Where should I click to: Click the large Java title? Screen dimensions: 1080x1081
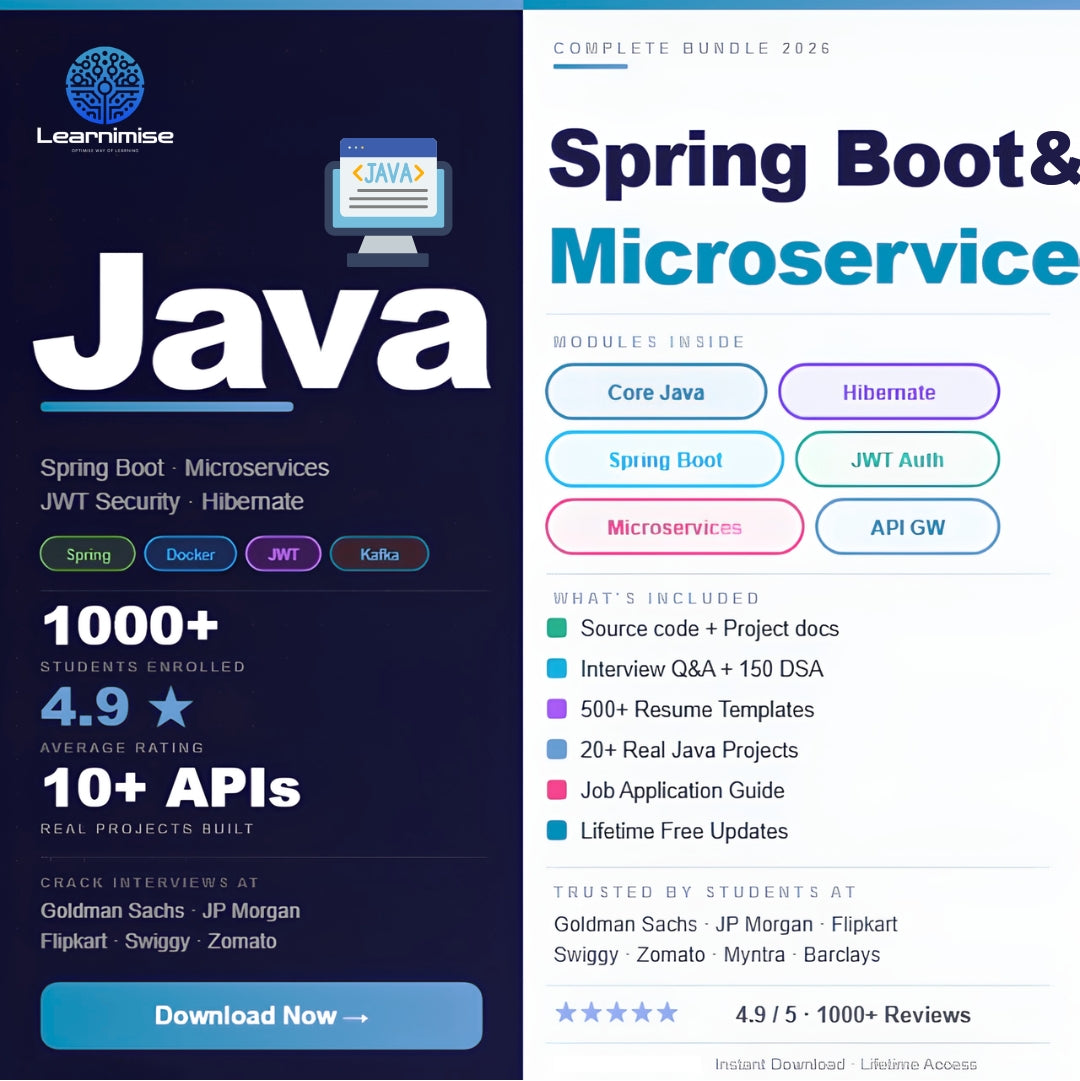click(262, 321)
